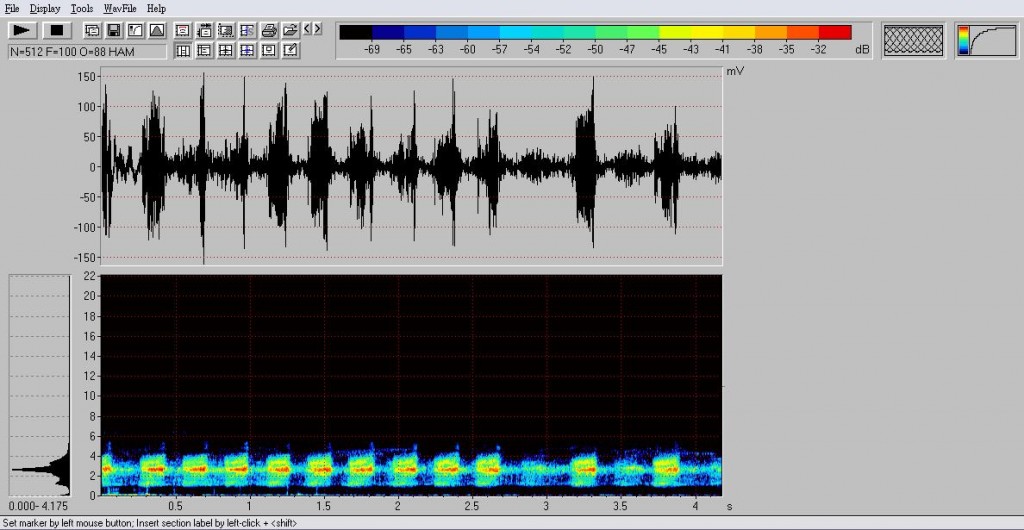This screenshot has width=1024, height=530.
Task: Click the Play button
Action: [x=22, y=30]
